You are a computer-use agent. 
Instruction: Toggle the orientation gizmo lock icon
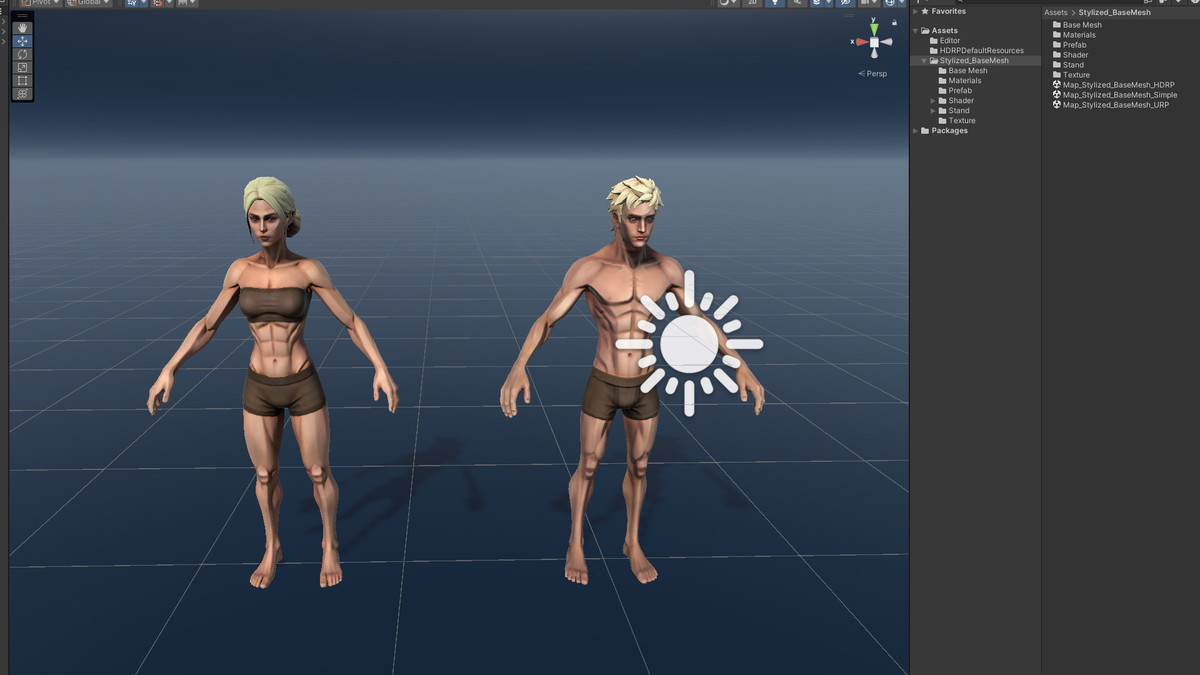(x=894, y=22)
